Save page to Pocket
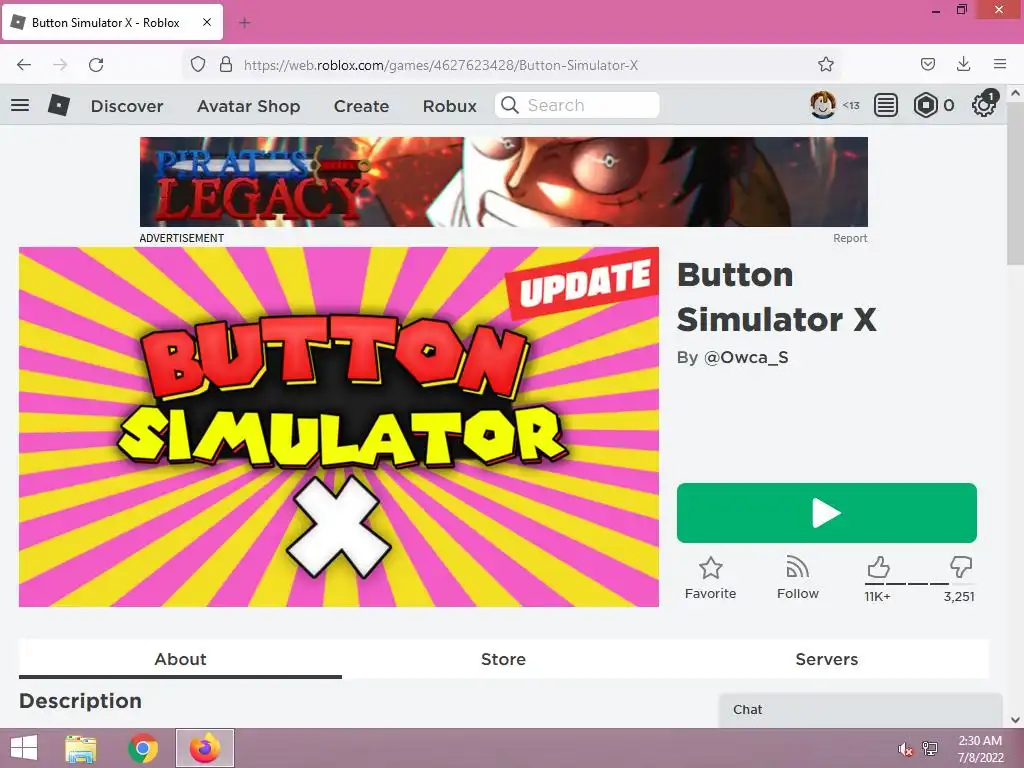The image size is (1024, 768). [x=927, y=64]
